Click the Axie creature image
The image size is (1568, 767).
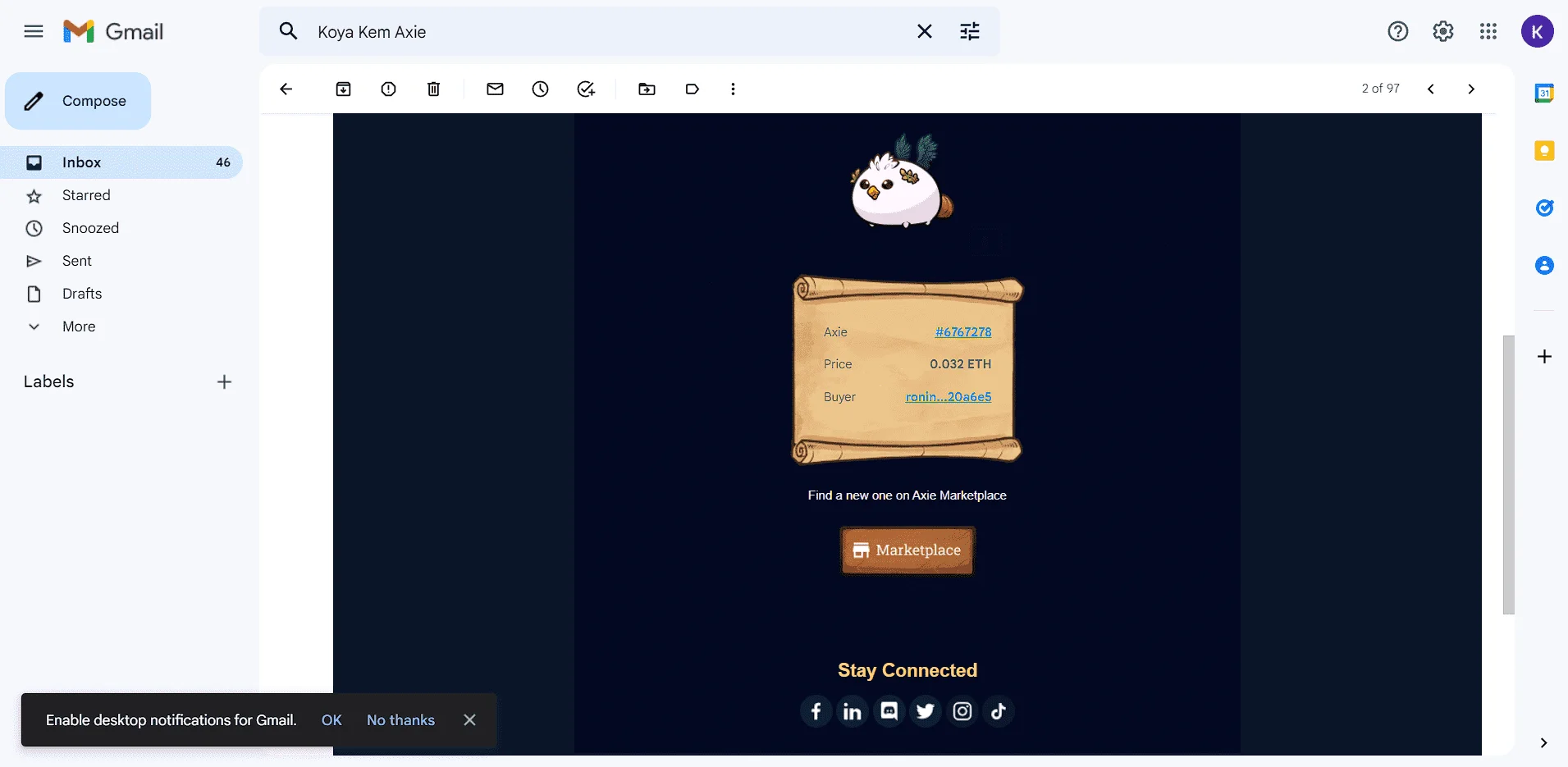coord(903,180)
